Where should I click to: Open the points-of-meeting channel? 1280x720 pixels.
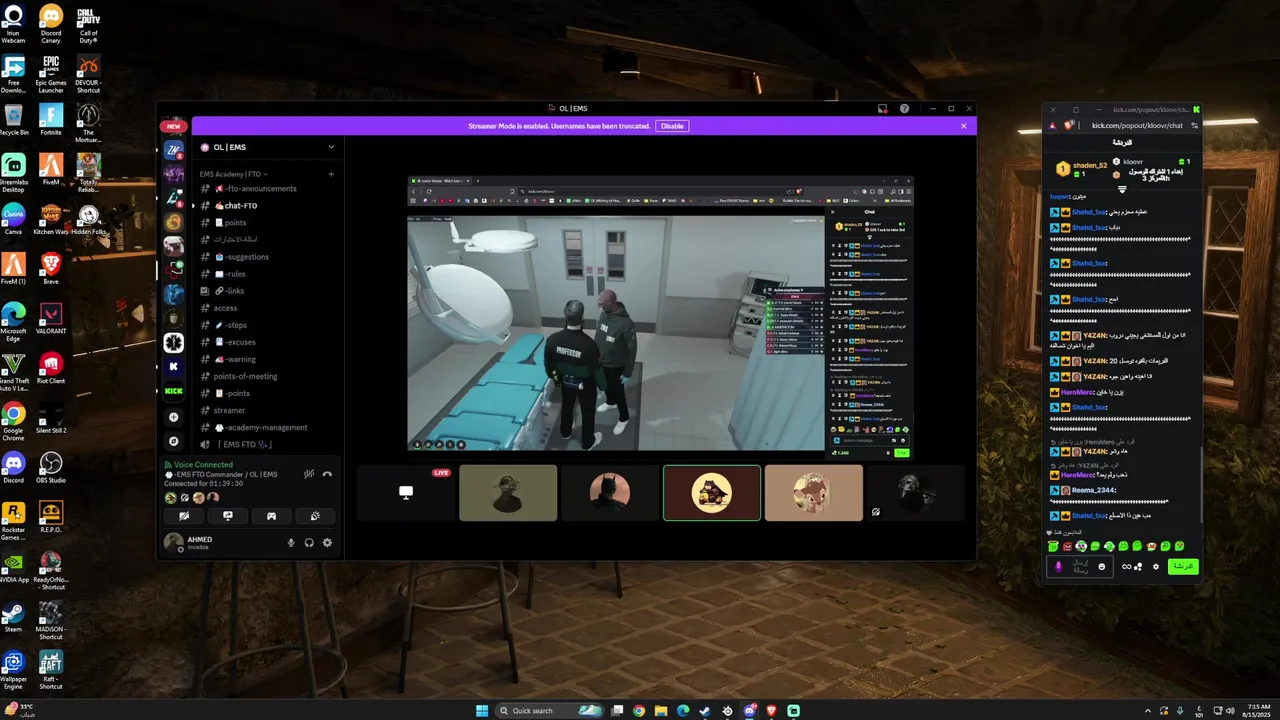(x=246, y=376)
